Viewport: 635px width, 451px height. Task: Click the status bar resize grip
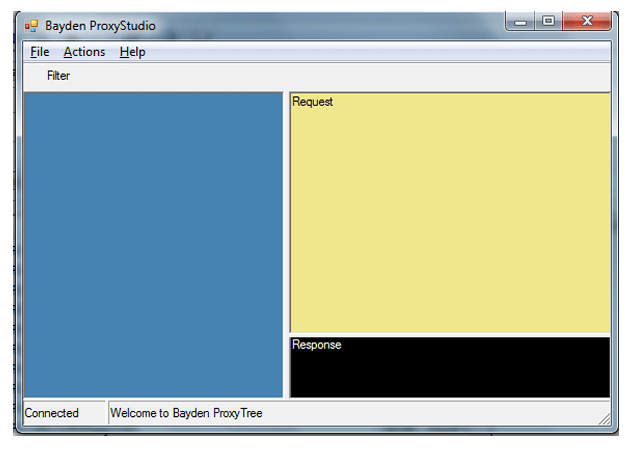click(x=605, y=419)
